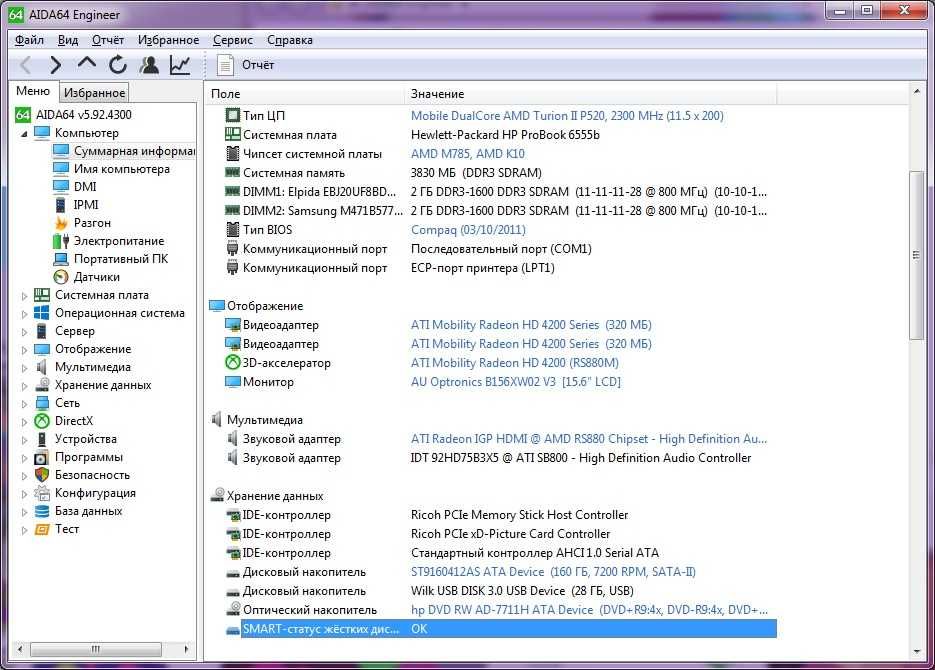Click the user silhouette toolbar icon

click(x=148, y=64)
